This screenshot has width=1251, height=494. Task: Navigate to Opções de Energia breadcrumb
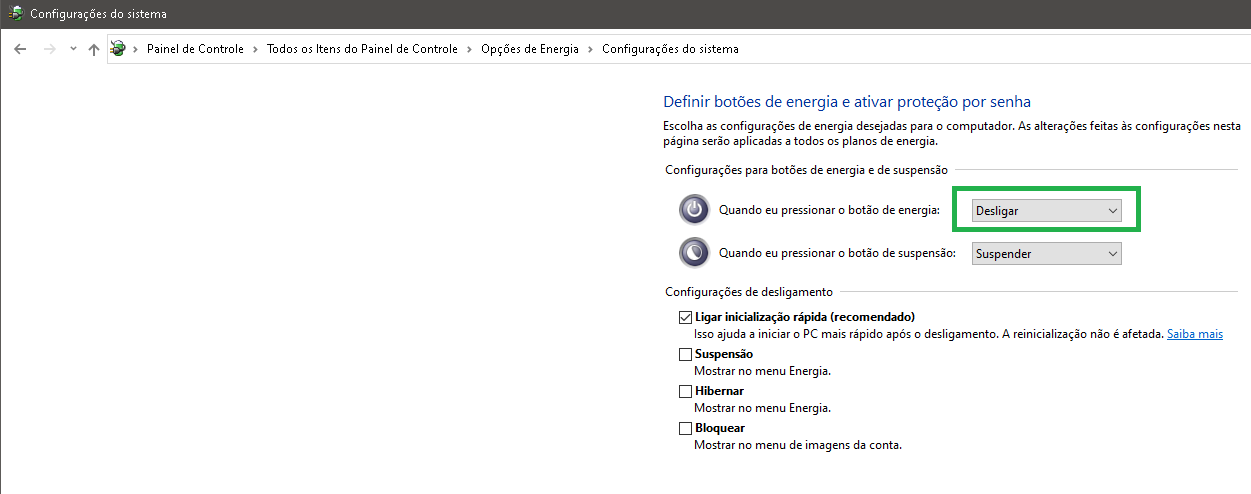529,49
